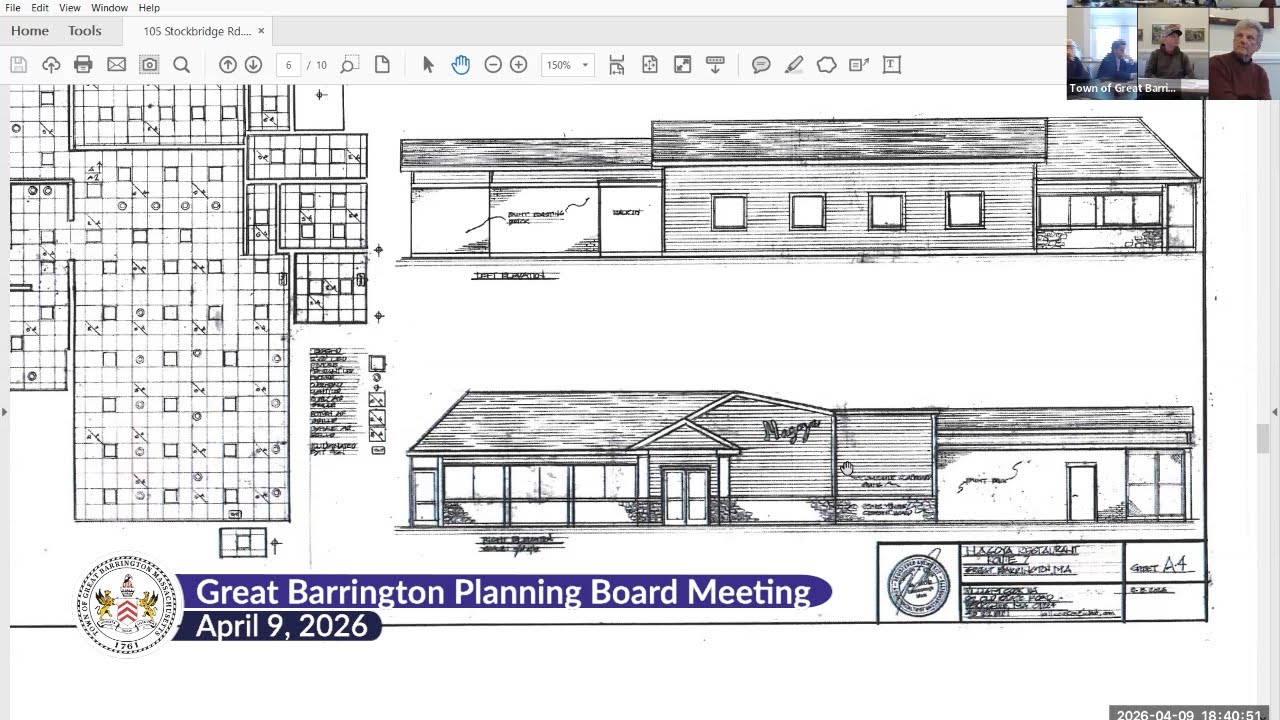Print the document using printer icon
The width and height of the screenshot is (1280, 720).
coord(83,65)
